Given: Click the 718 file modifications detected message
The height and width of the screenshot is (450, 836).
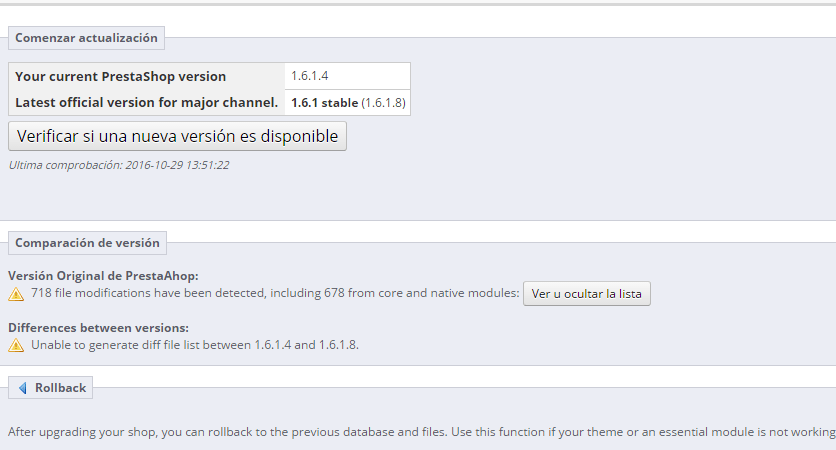Looking at the screenshot, I should tap(275, 293).
